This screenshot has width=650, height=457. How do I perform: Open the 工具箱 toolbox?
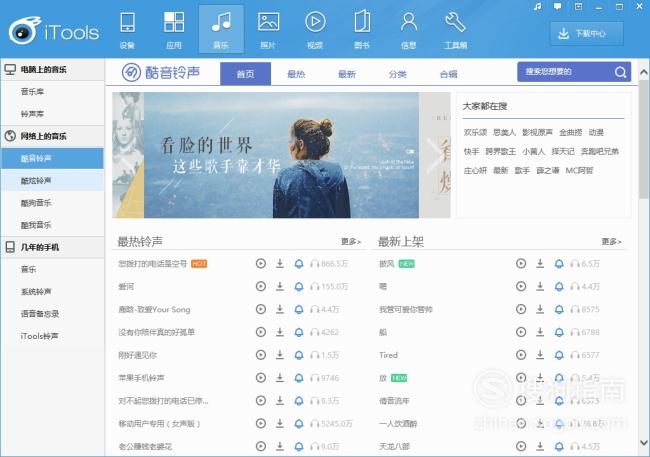pyautogui.click(x=456, y=30)
